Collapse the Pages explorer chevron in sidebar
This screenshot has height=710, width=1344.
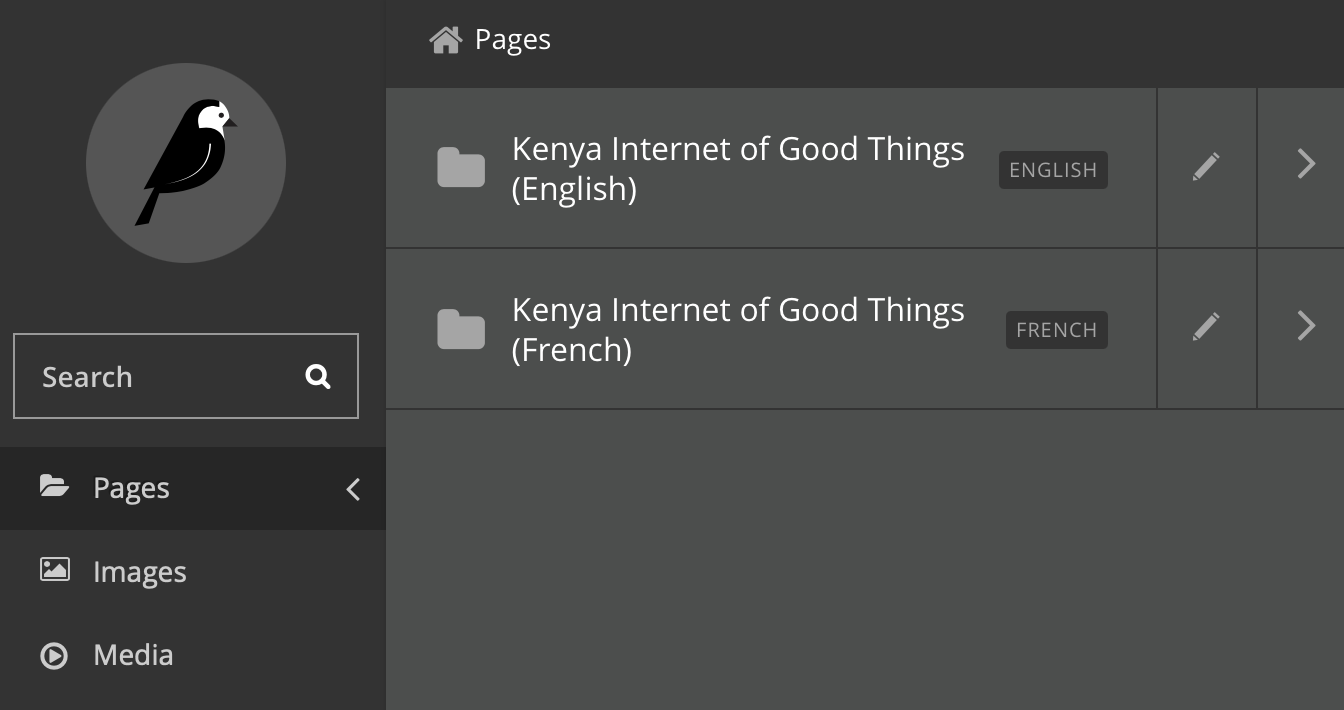[x=353, y=489]
